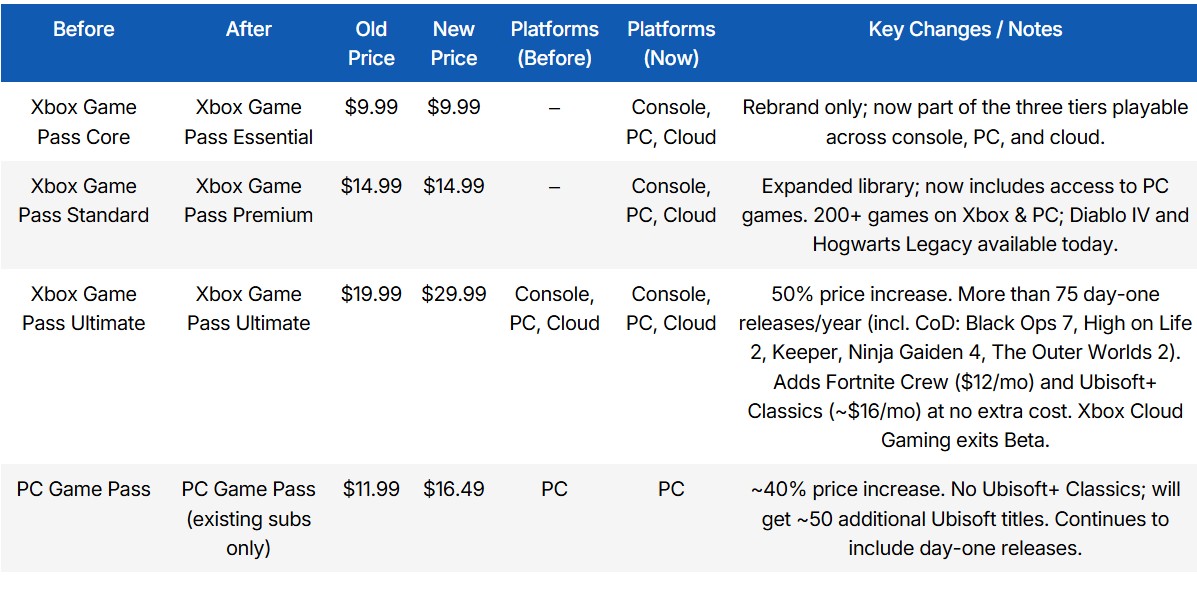Click the "PC Game Pass (existing subs only)" cell
This screenshot has height=592, width=1197.
pos(248,518)
